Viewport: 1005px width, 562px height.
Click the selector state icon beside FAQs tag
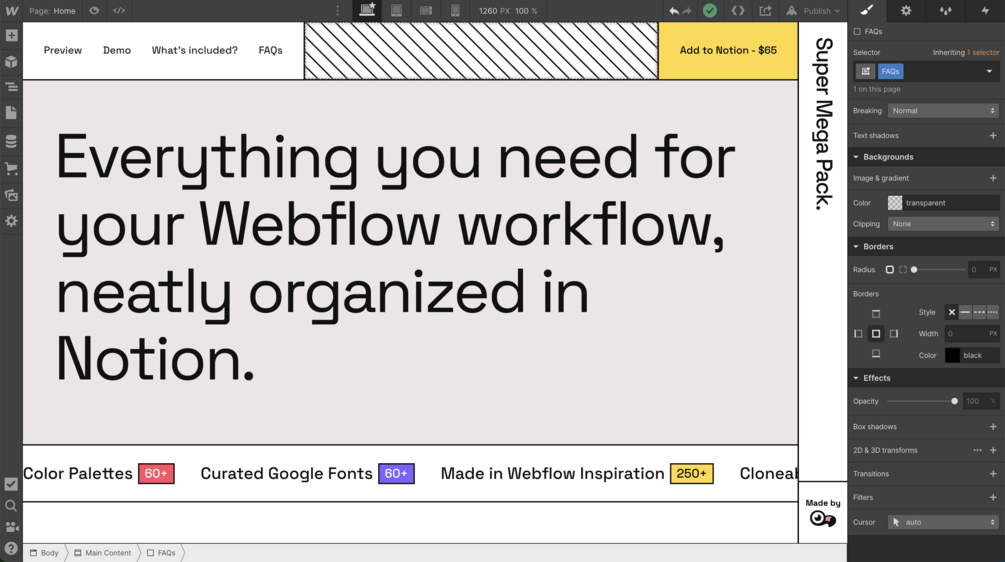(865, 71)
